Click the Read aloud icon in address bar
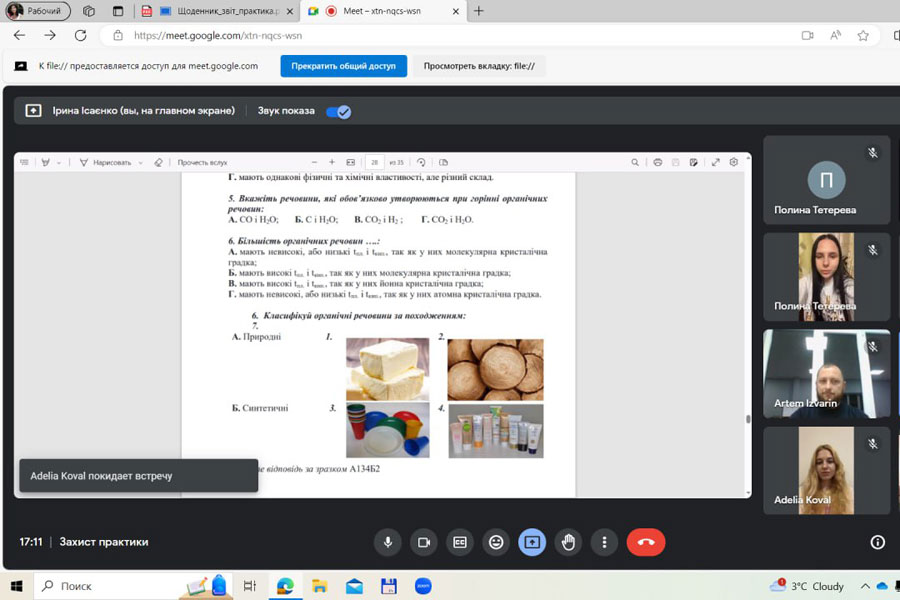Viewport: 900px width, 600px height. (x=836, y=36)
